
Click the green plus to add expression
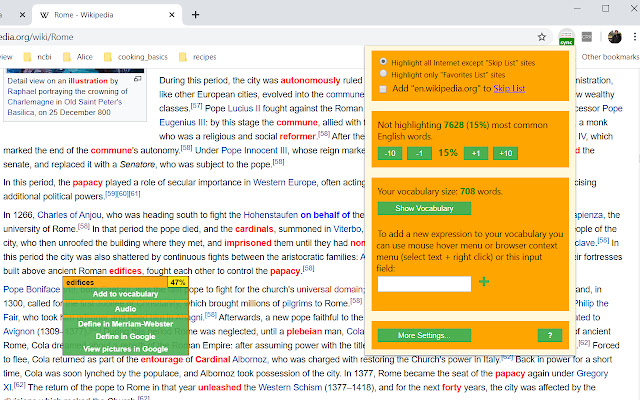click(x=484, y=282)
